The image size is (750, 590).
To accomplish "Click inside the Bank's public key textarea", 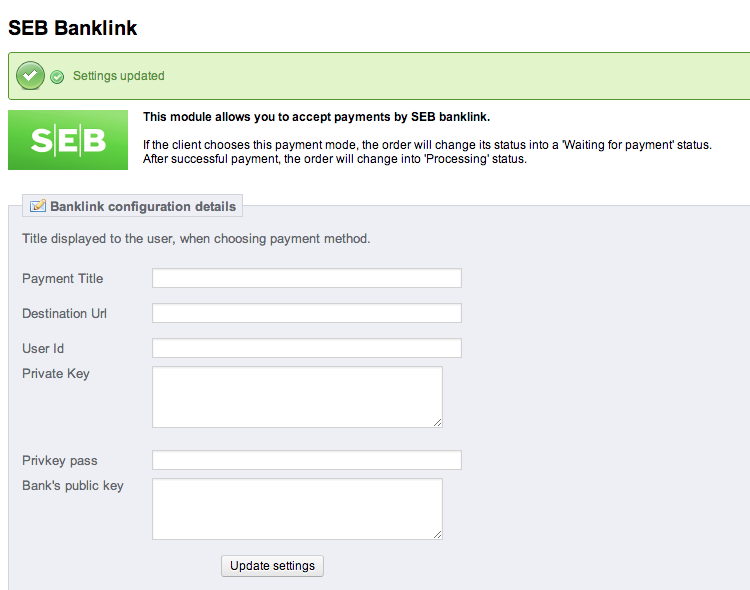I will click(x=297, y=509).
